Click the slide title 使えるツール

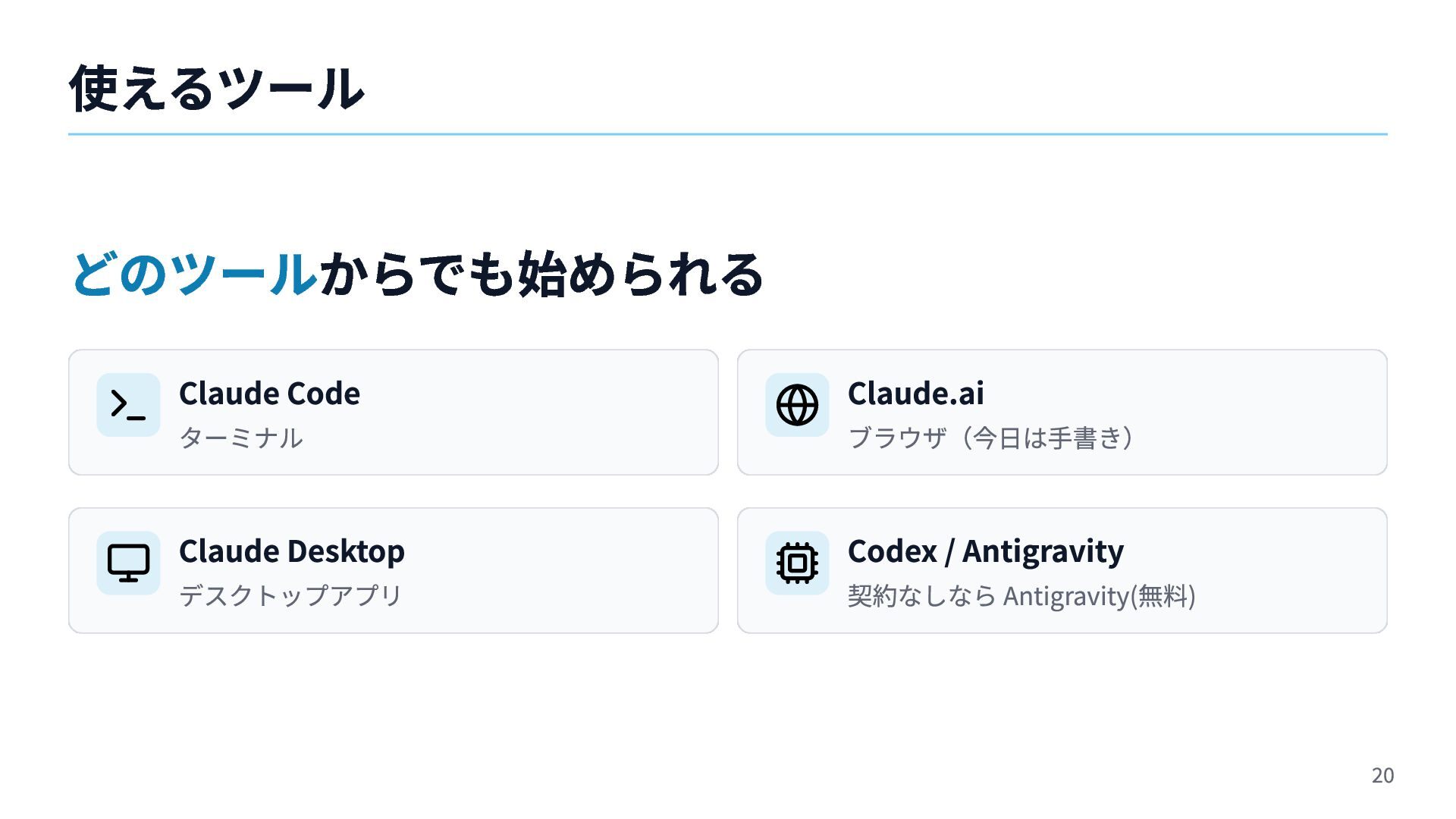pos(217,89)
